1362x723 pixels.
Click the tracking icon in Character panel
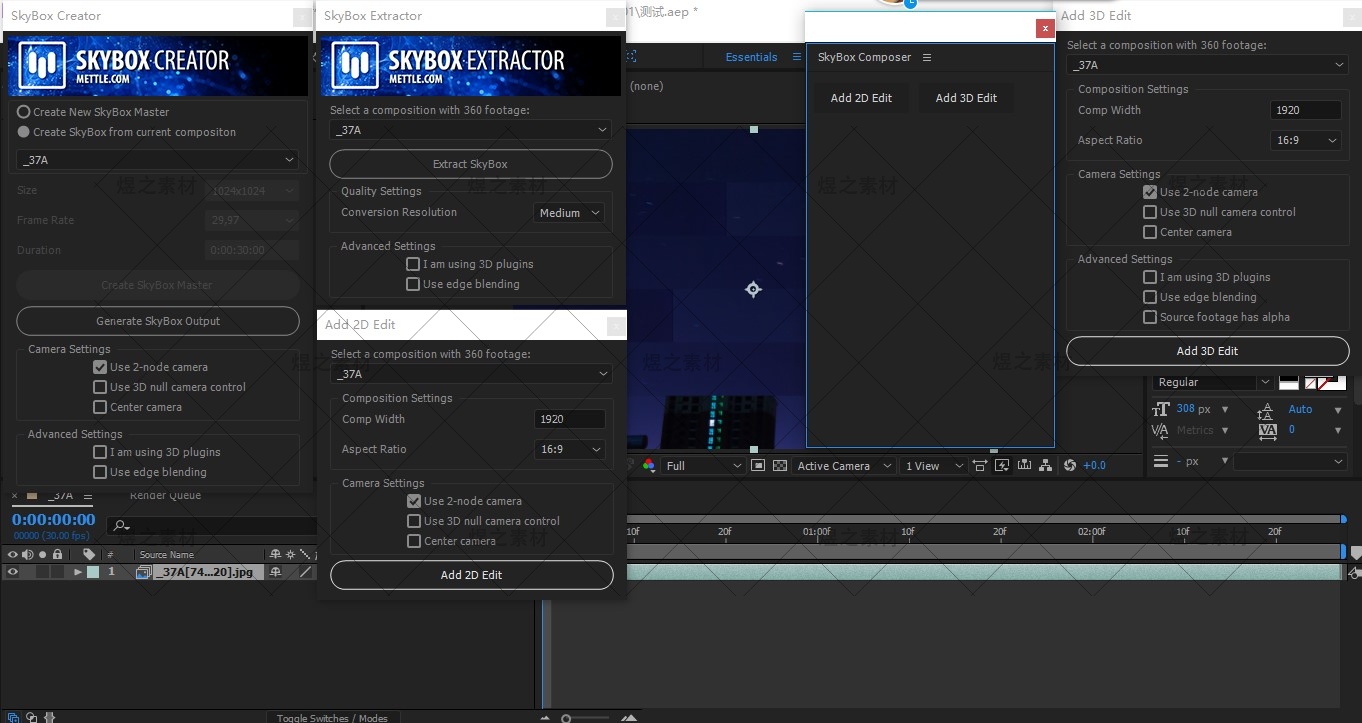[x=1268, y=432]
